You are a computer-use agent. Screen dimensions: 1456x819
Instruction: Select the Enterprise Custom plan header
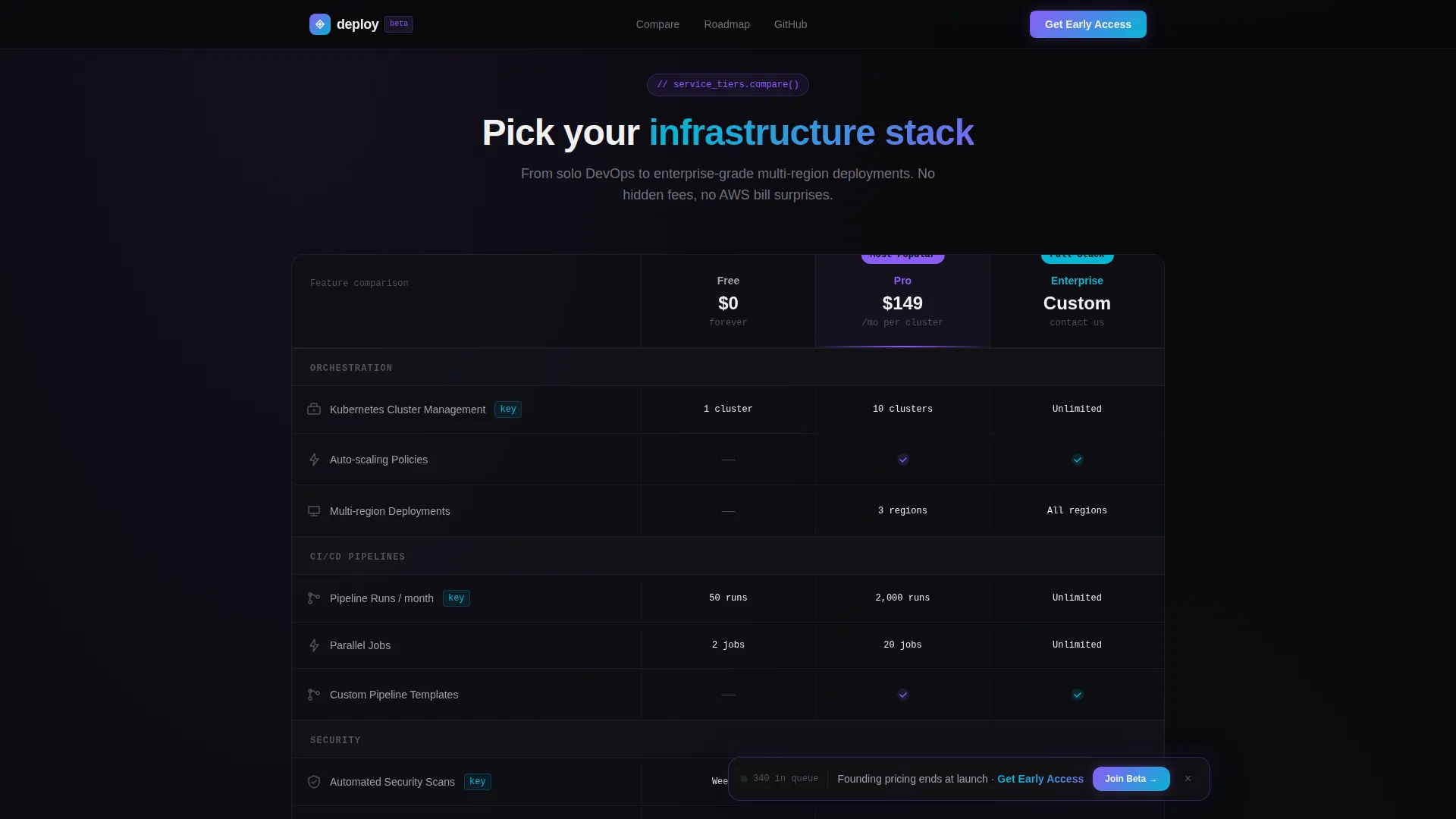click(1077, 301)
